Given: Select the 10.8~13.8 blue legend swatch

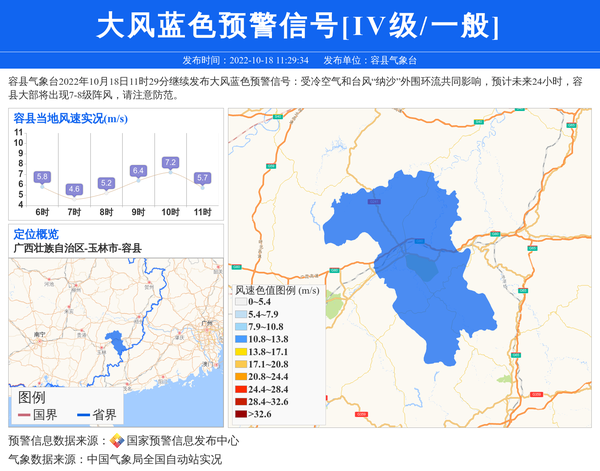Looking at the screenshot, I should click(241, 339).
